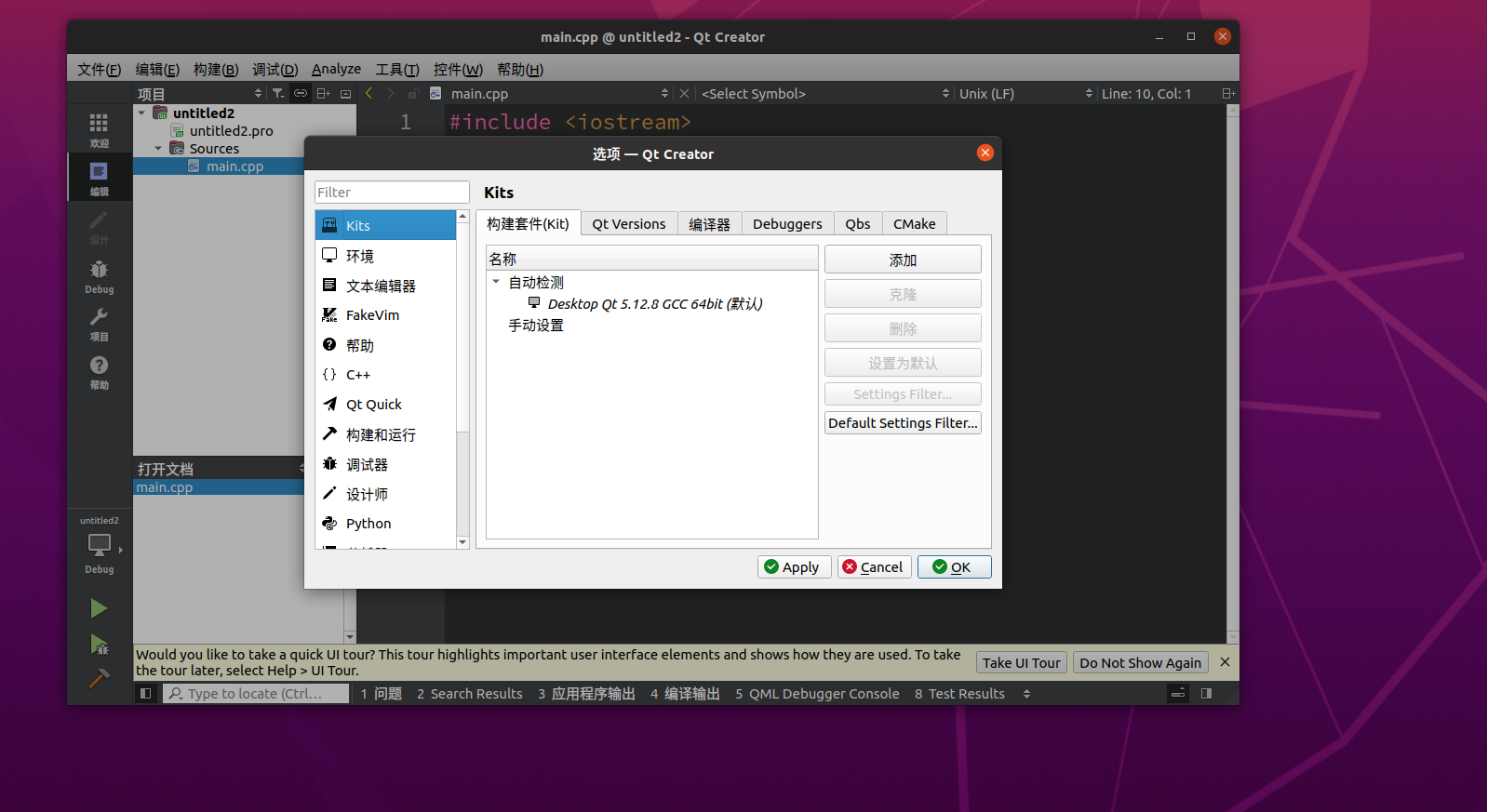Switch to the 编译器 tab
The height and width of the screenshot is (812, 1487).
709,223
